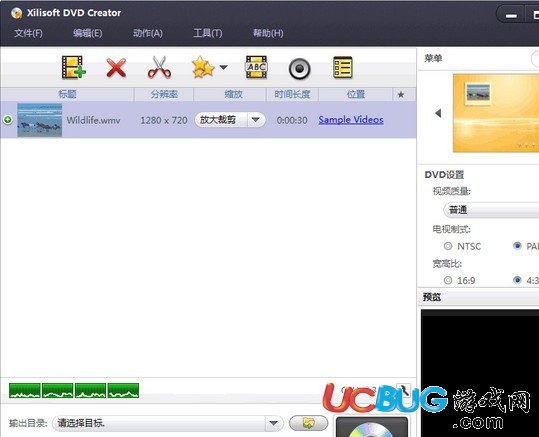Screen dimensions: 539x437
Task: Click the Add Video File film icon
Action: (x=74, y=67)
